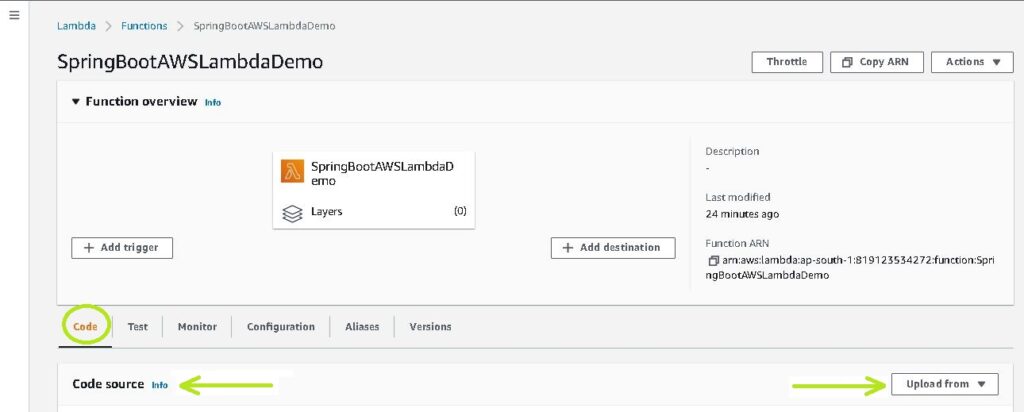Click the Layers (0) row
Viewport: 1024px width, 412px height.
pyautogui.click(x=374, y=212)
